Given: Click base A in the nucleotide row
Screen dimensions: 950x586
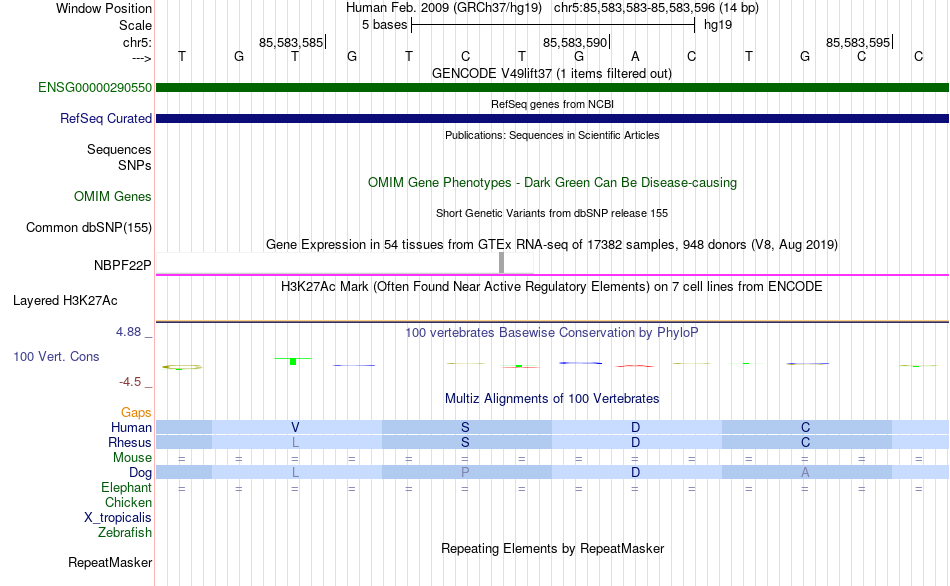Looking at the screenshot, I should pyautogui.click(x=635, y=56).
